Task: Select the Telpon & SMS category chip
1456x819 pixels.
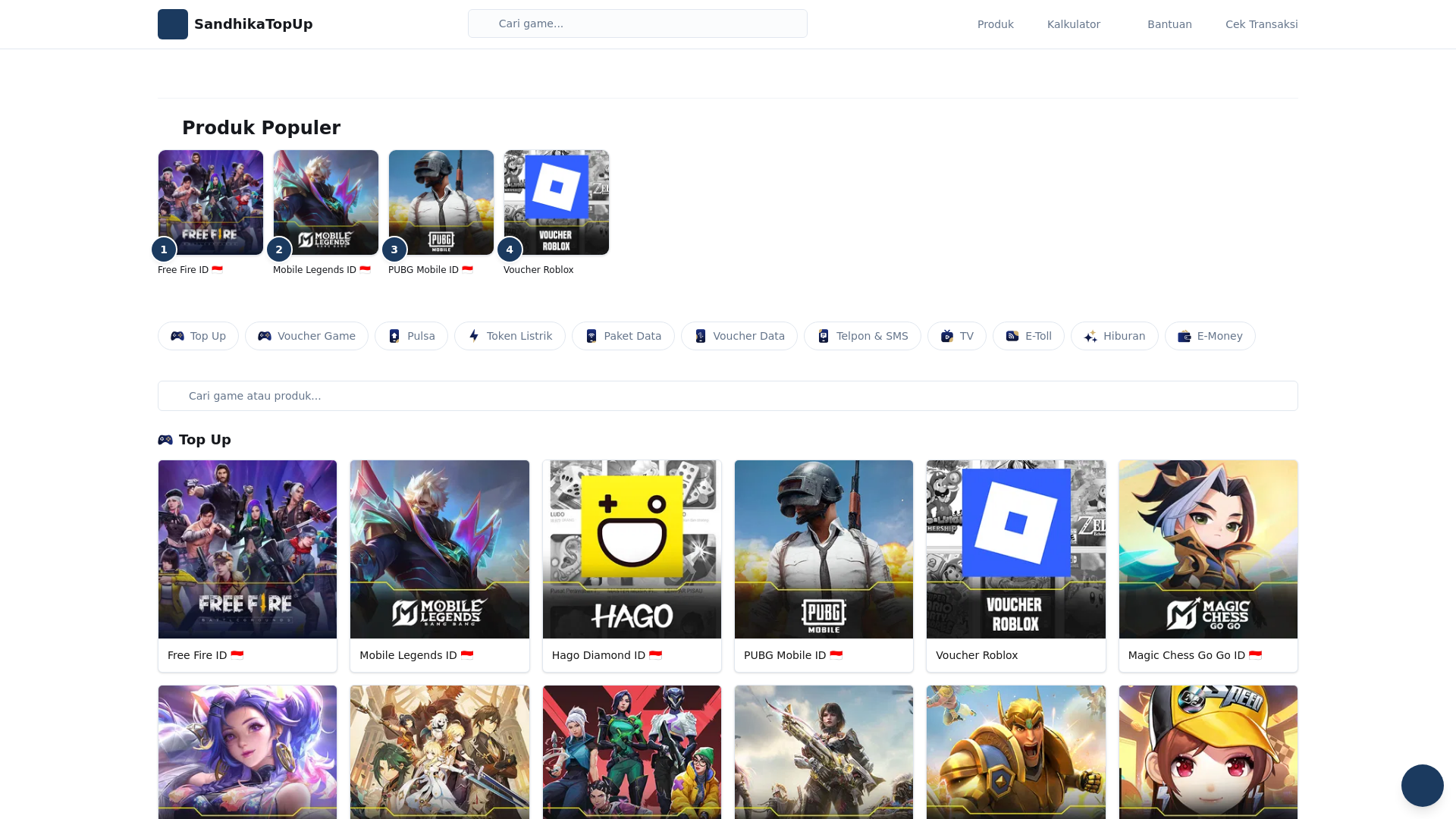Action: [x=862, y=336]
